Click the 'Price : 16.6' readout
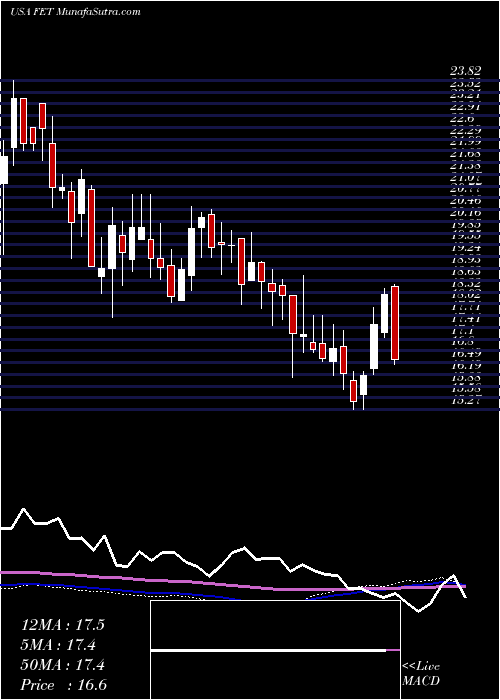Viewport: 500px width, 700px height. (64, 685)
